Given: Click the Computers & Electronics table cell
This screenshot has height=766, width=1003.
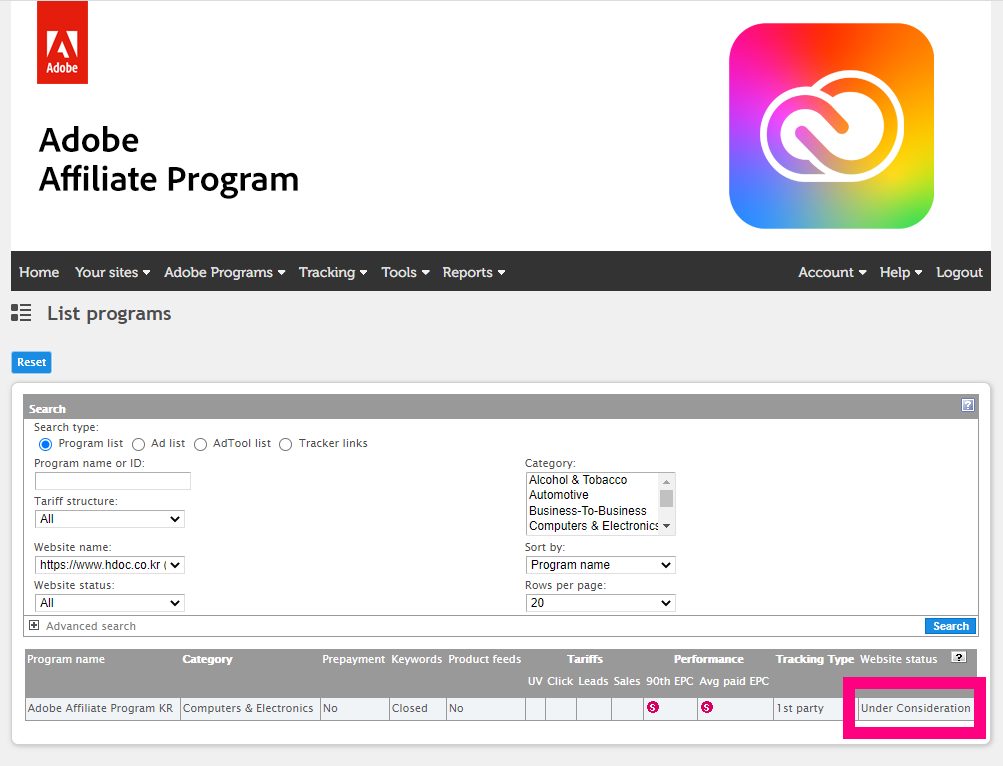Looking at the screenshot, I should (250, 708).
